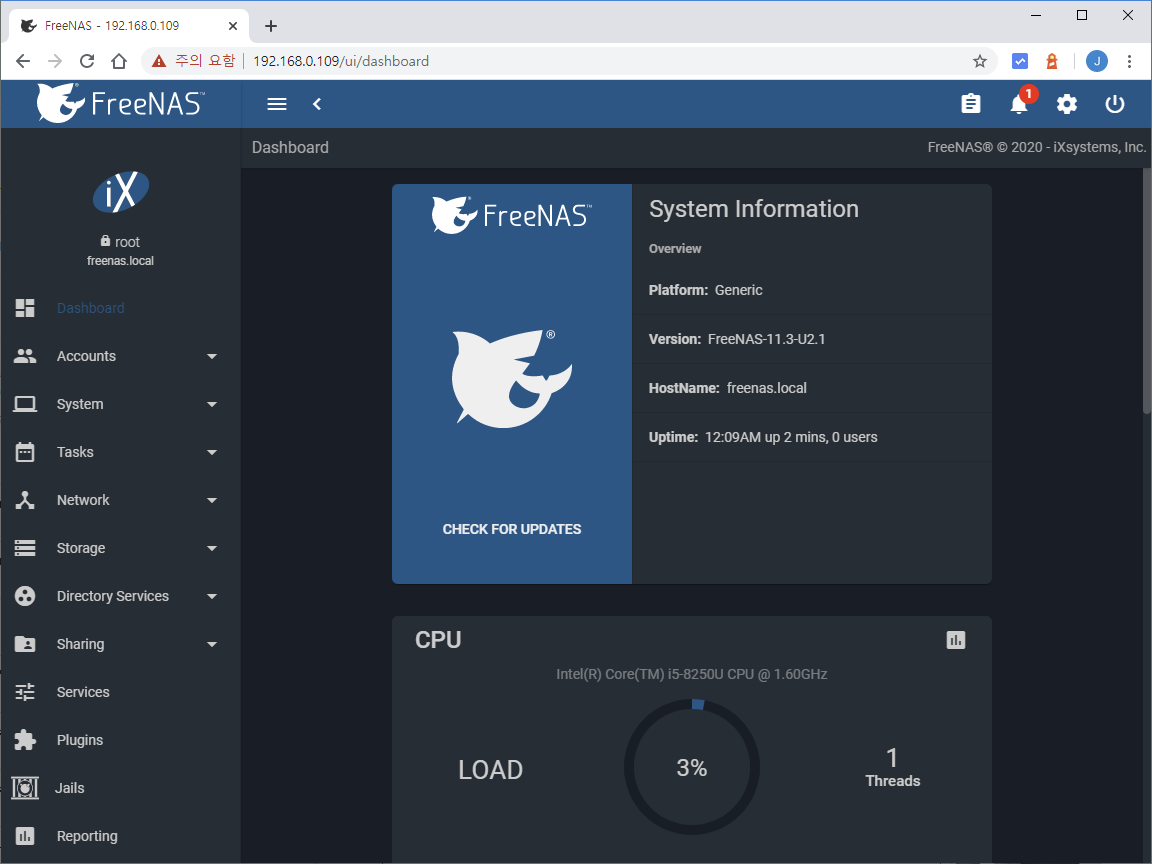Expand the Storage dropdown arrow
1152x864 pixels.
tap(212, 548)
